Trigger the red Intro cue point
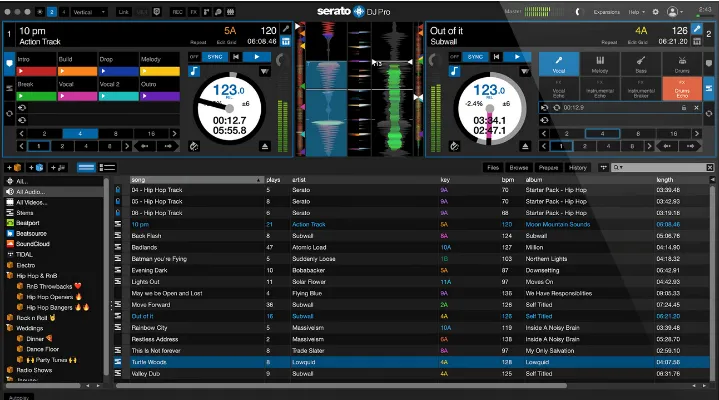Screen dimensions: 719x400 pyautogui.click(x=36, y=71)
